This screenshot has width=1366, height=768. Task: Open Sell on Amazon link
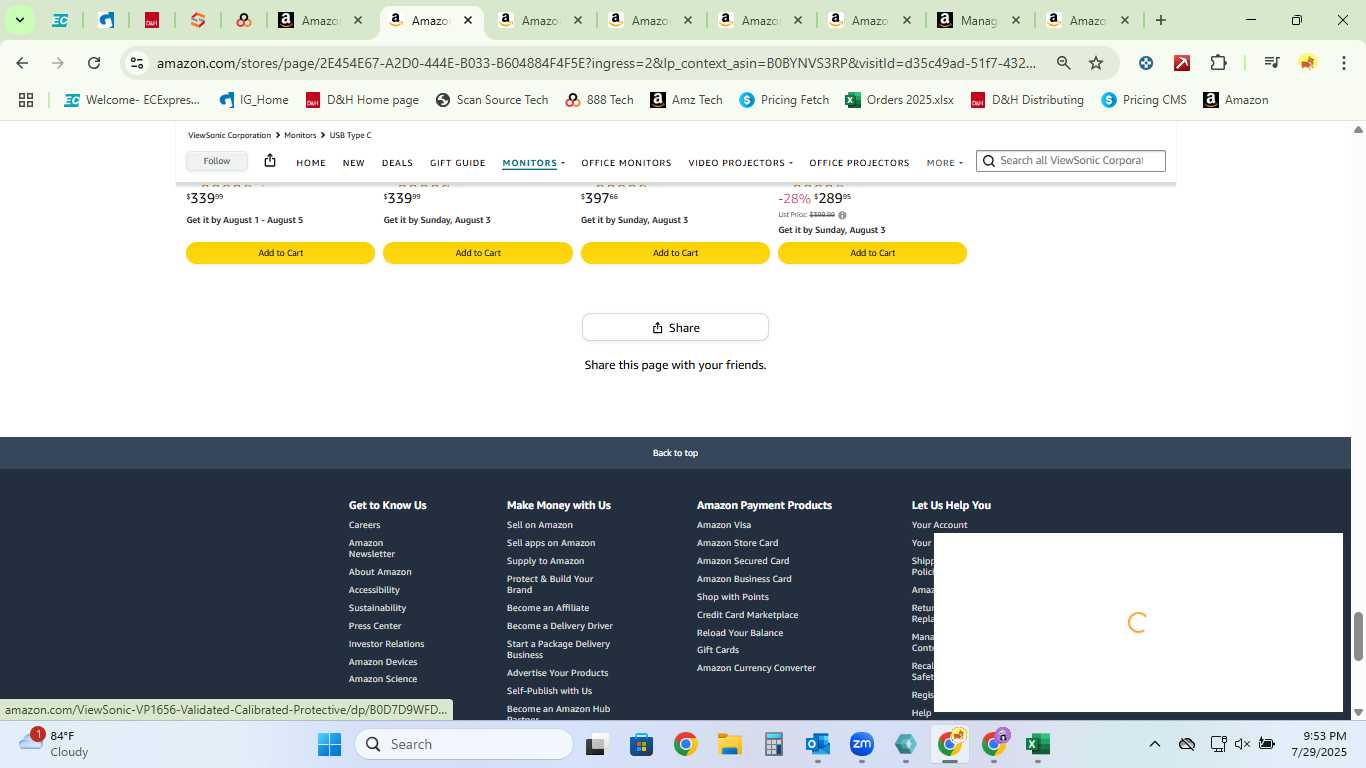coord(540,525)
